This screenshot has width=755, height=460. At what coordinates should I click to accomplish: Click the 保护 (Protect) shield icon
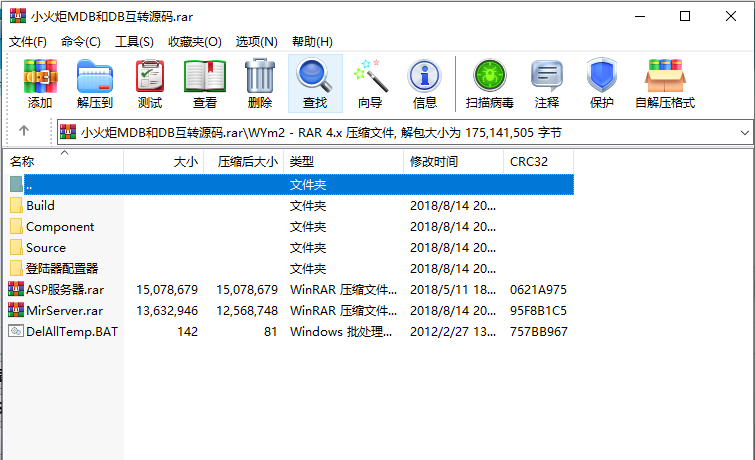601,76
